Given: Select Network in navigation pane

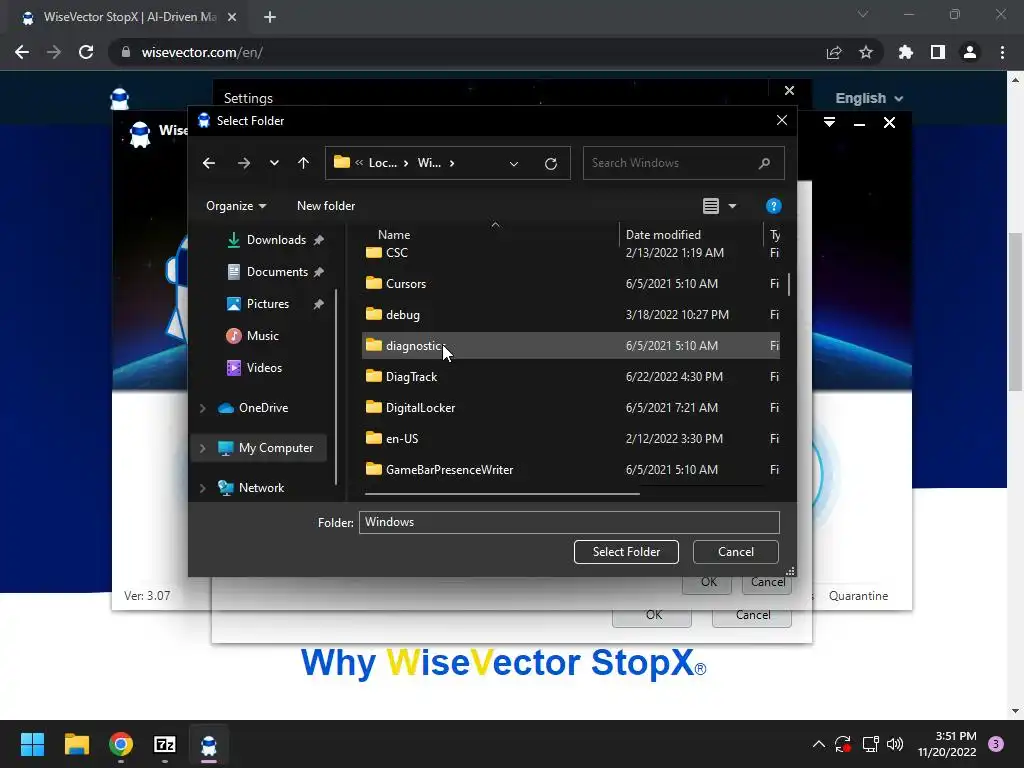Looking at the screenshot, I should pyautogui.click(x=261, y=488).
